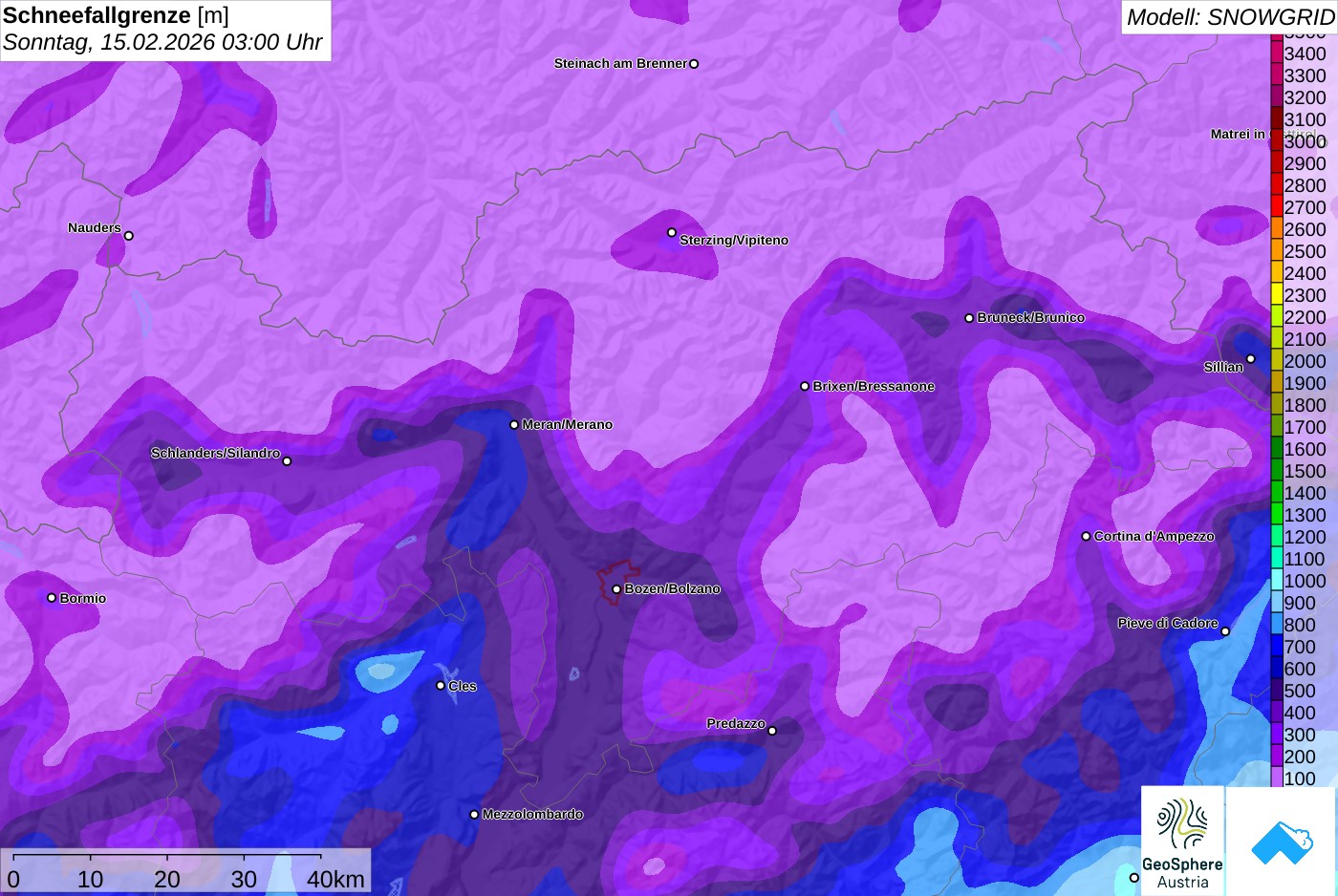Click the GeoSphere Austria logo

coord(1182,842)
